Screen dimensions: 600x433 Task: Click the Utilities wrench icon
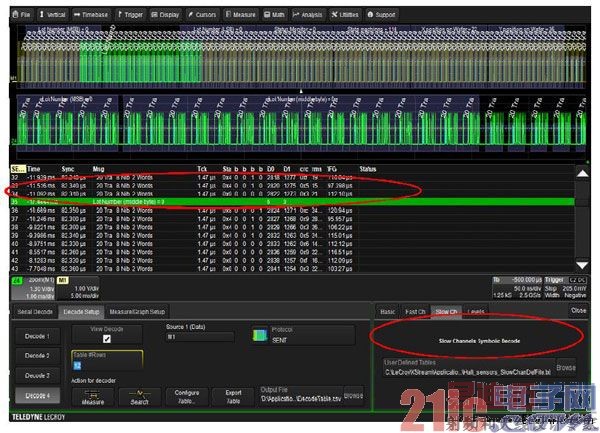334,15
